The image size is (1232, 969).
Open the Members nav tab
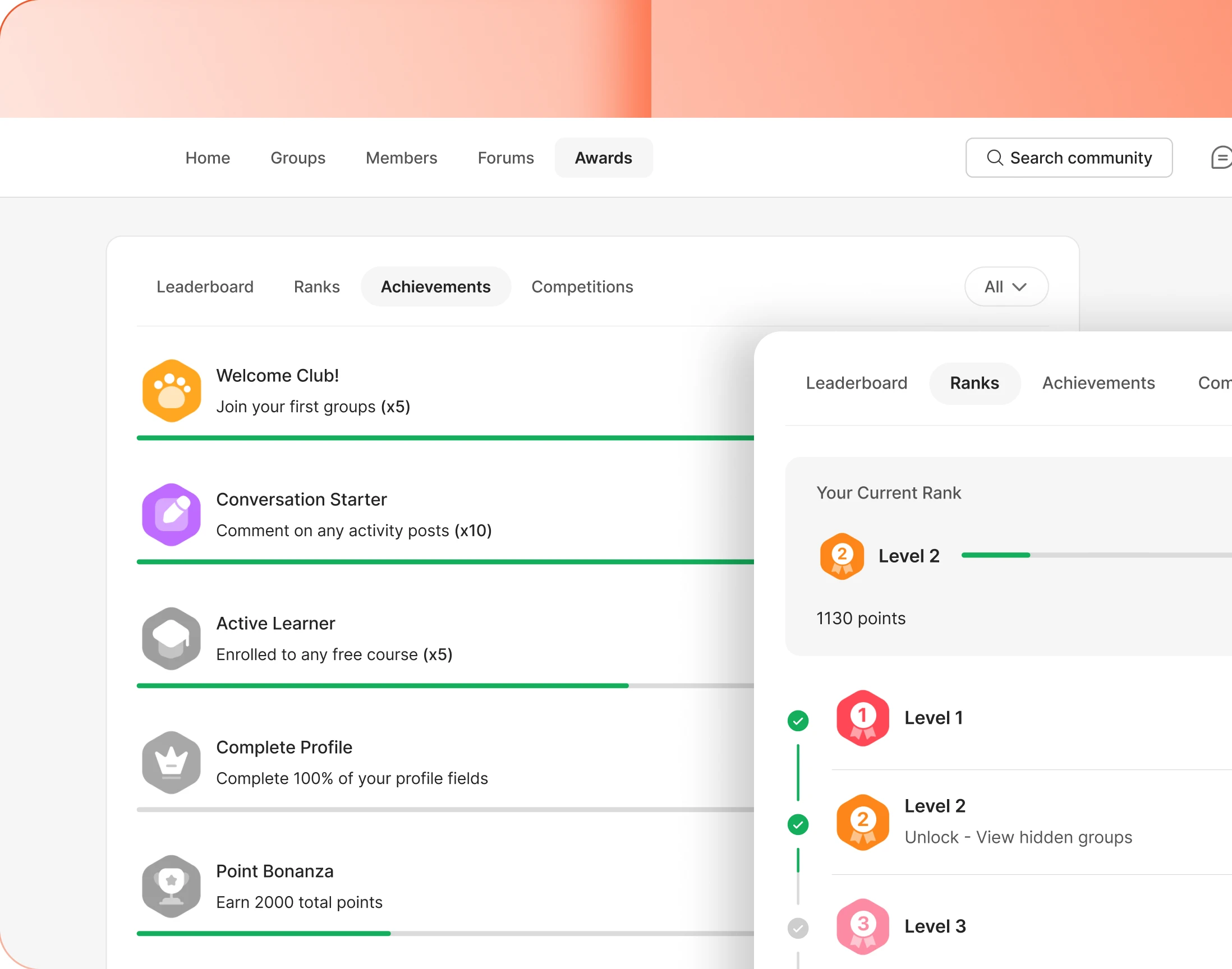[x=401, y=158]
